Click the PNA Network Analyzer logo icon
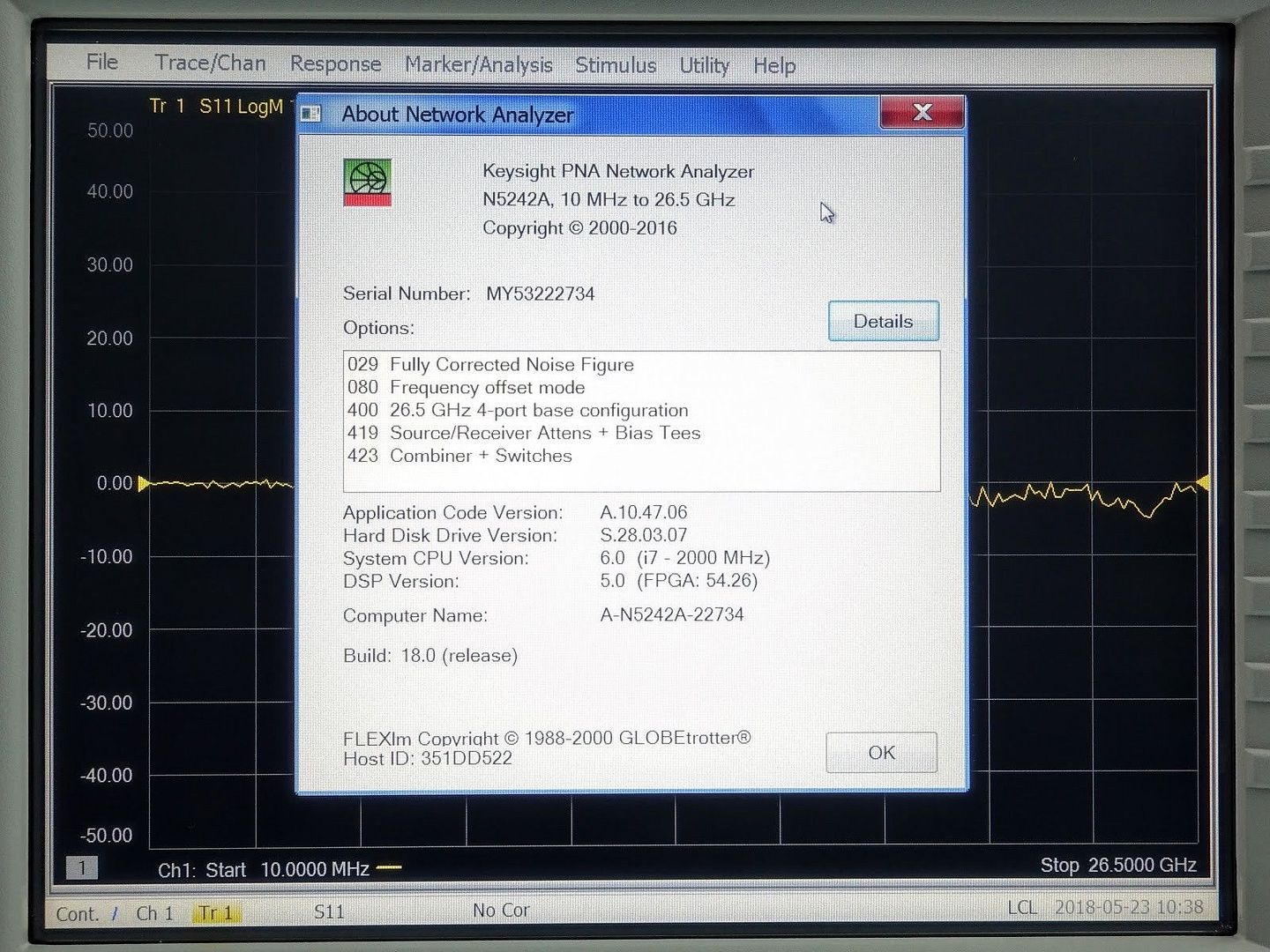The height and width of the screenshot is (952, 1270). pos(367,182)
